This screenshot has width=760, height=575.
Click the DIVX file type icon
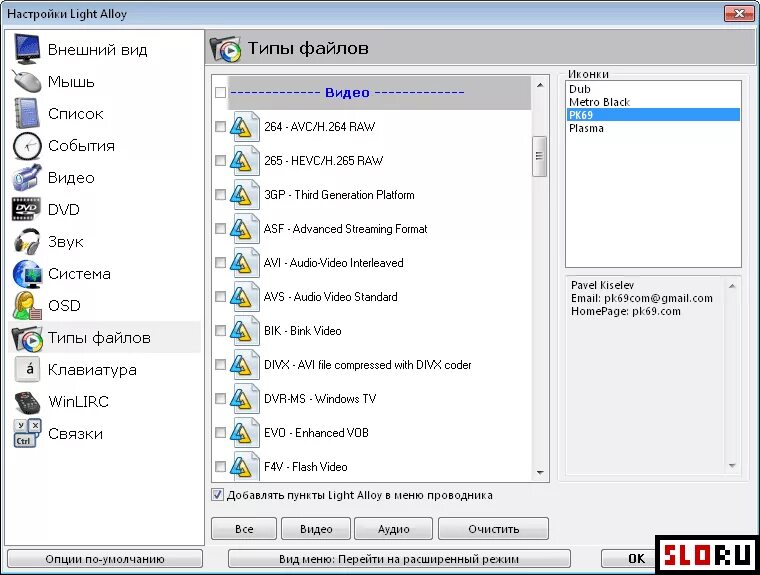coord(244,365)
